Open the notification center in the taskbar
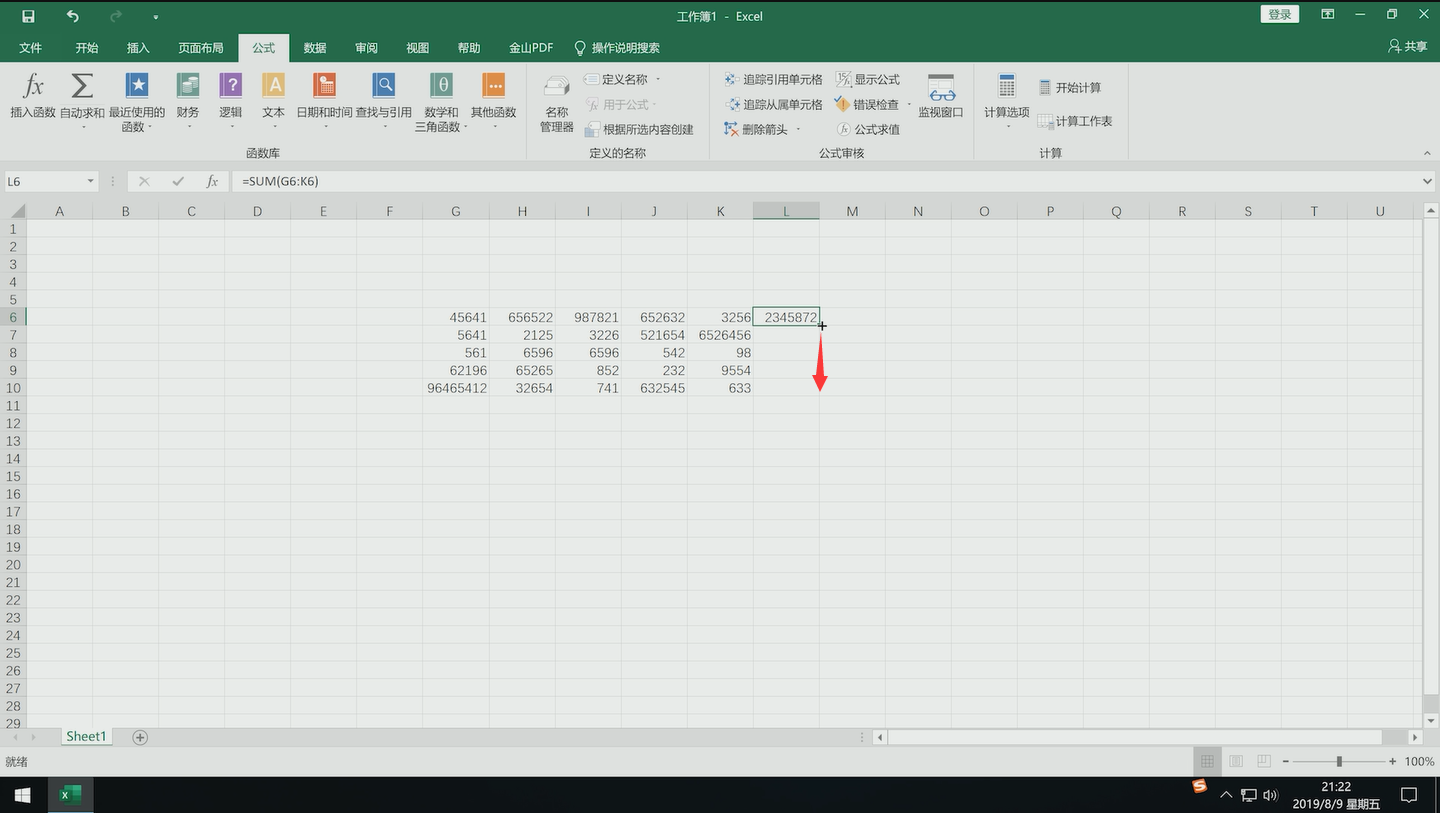Image resolution: width=1440 pixels, height=813 pixels. click(x=1409, y=795)
